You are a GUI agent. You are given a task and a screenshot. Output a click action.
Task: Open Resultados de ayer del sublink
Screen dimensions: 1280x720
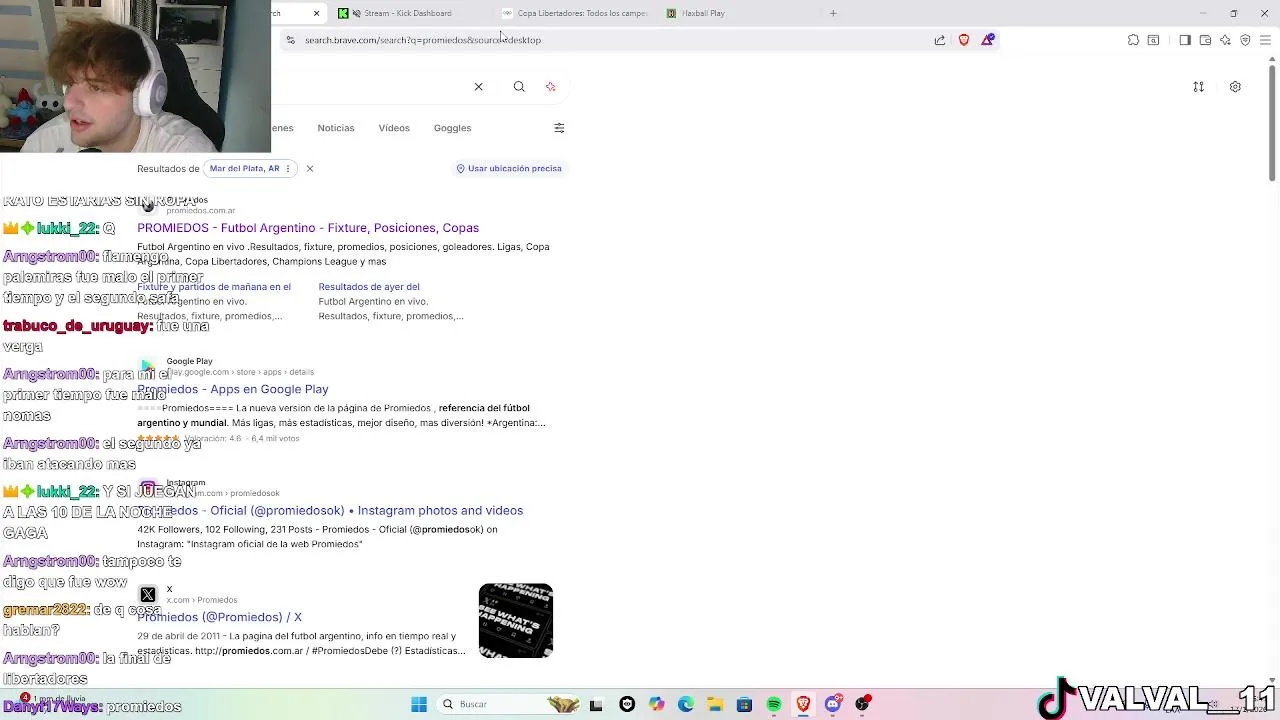coord(369,287)
